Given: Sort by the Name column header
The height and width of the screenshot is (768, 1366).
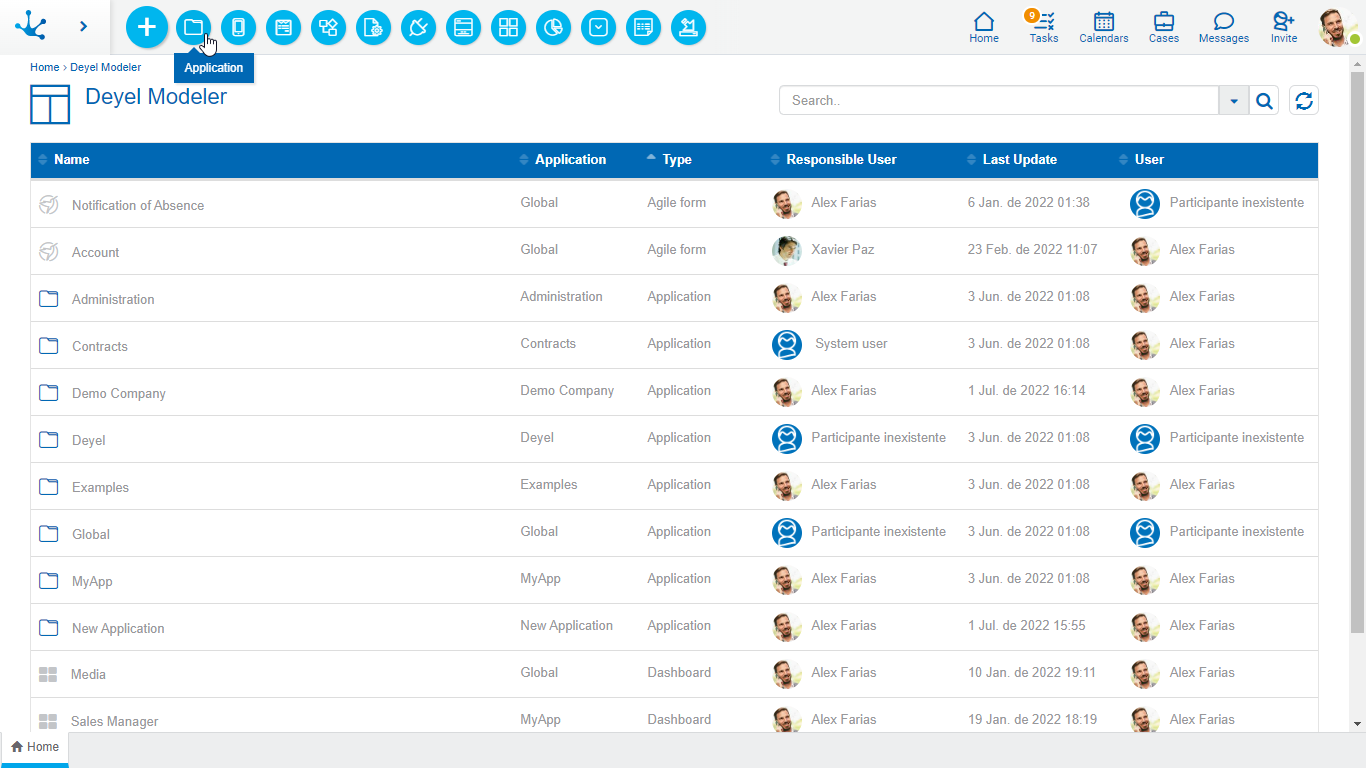Looking at the screenshot, I should [x=71, y=159].
